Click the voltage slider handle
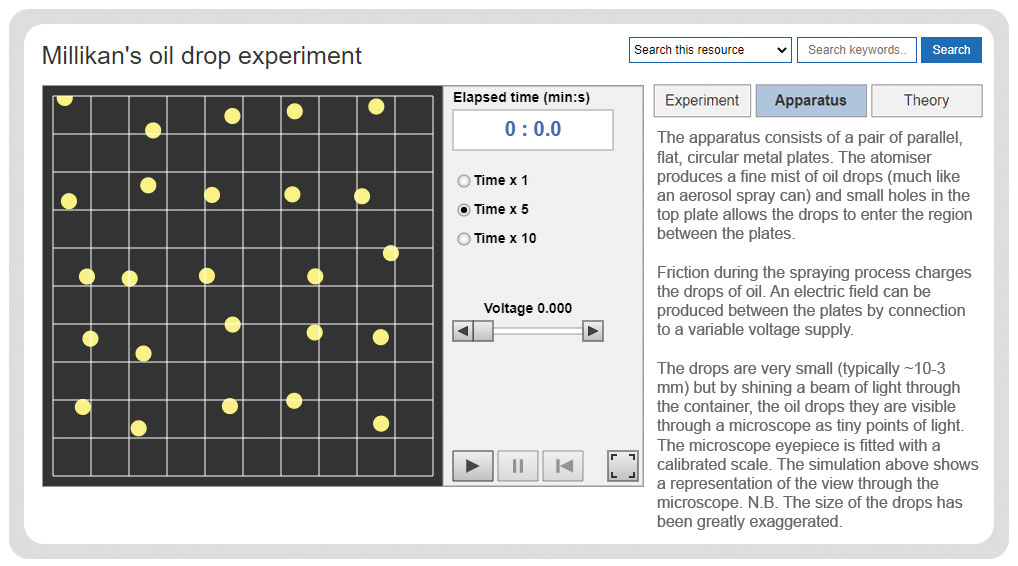Image resolution: width=1018 pixels, height=566 pixels. (483, 331)
